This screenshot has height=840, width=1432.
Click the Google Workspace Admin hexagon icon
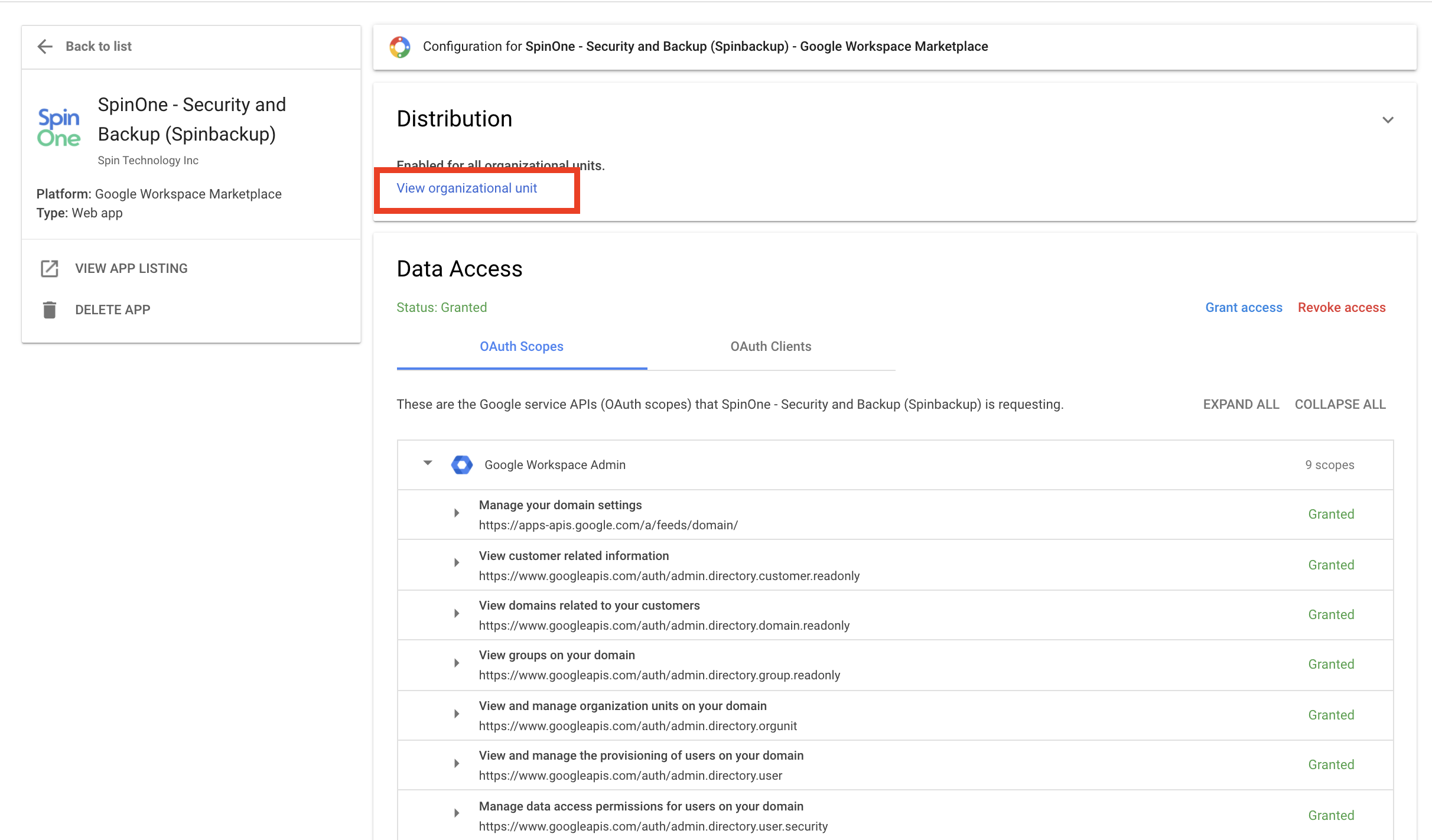(x=463, y=465)
